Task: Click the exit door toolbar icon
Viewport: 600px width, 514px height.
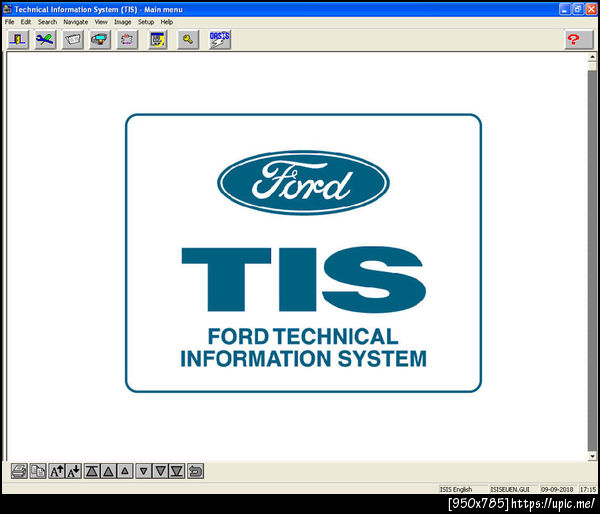Action: click(x=18, y=39)
